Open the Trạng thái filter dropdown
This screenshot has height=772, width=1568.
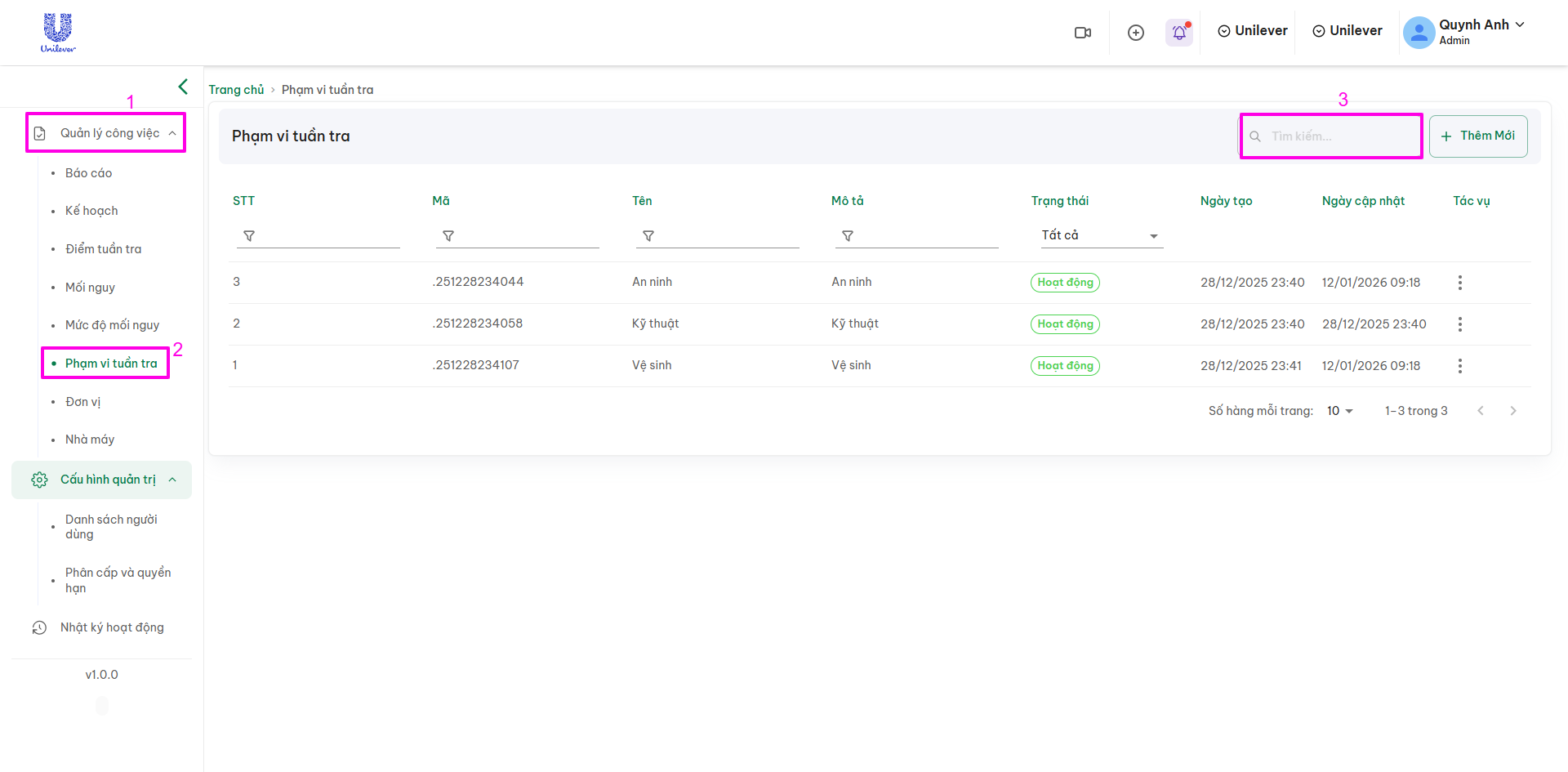tap(1099, 235)
